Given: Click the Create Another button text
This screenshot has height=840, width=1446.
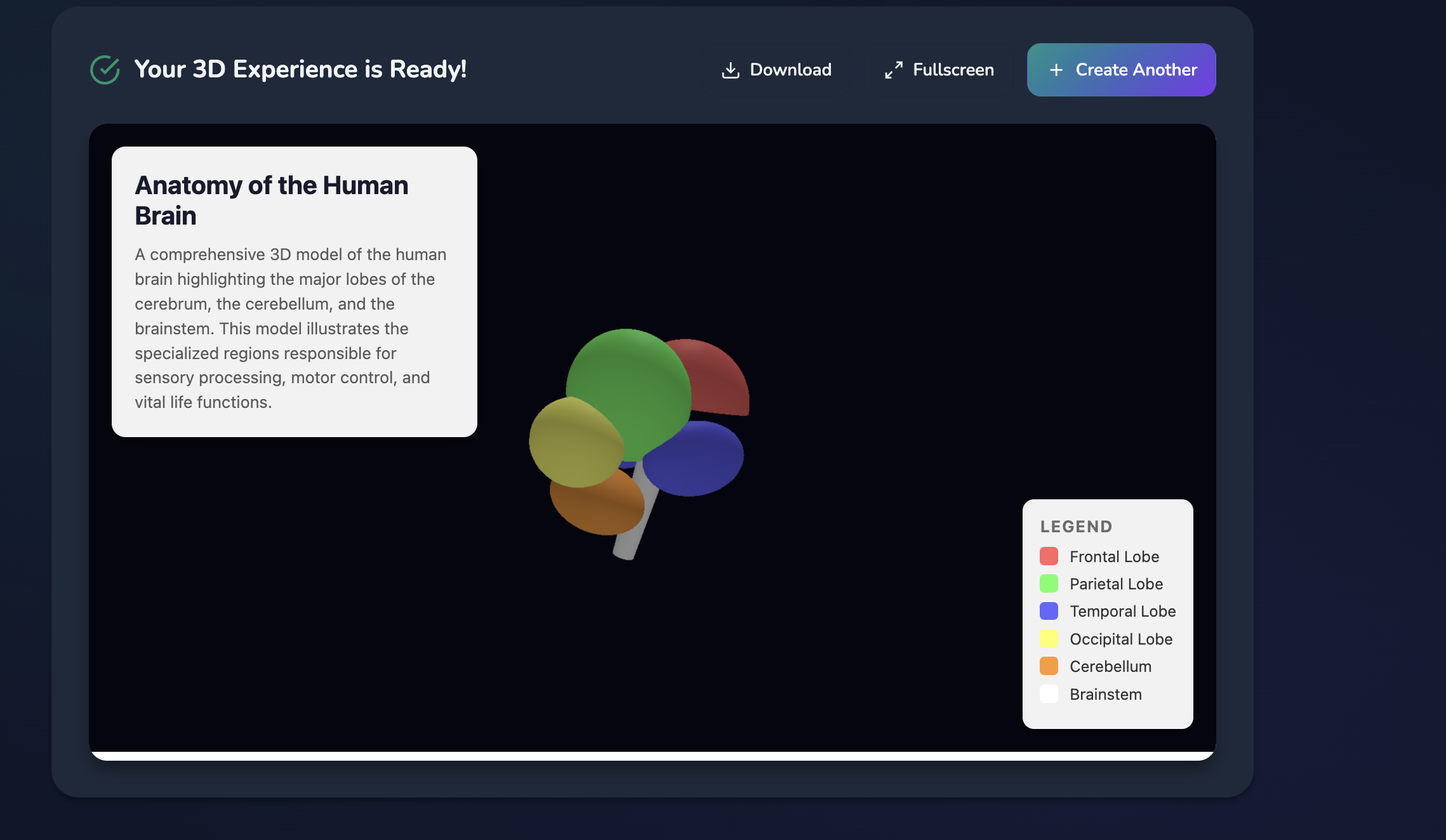Looking at the screenshot, I should click(1136, 70).
